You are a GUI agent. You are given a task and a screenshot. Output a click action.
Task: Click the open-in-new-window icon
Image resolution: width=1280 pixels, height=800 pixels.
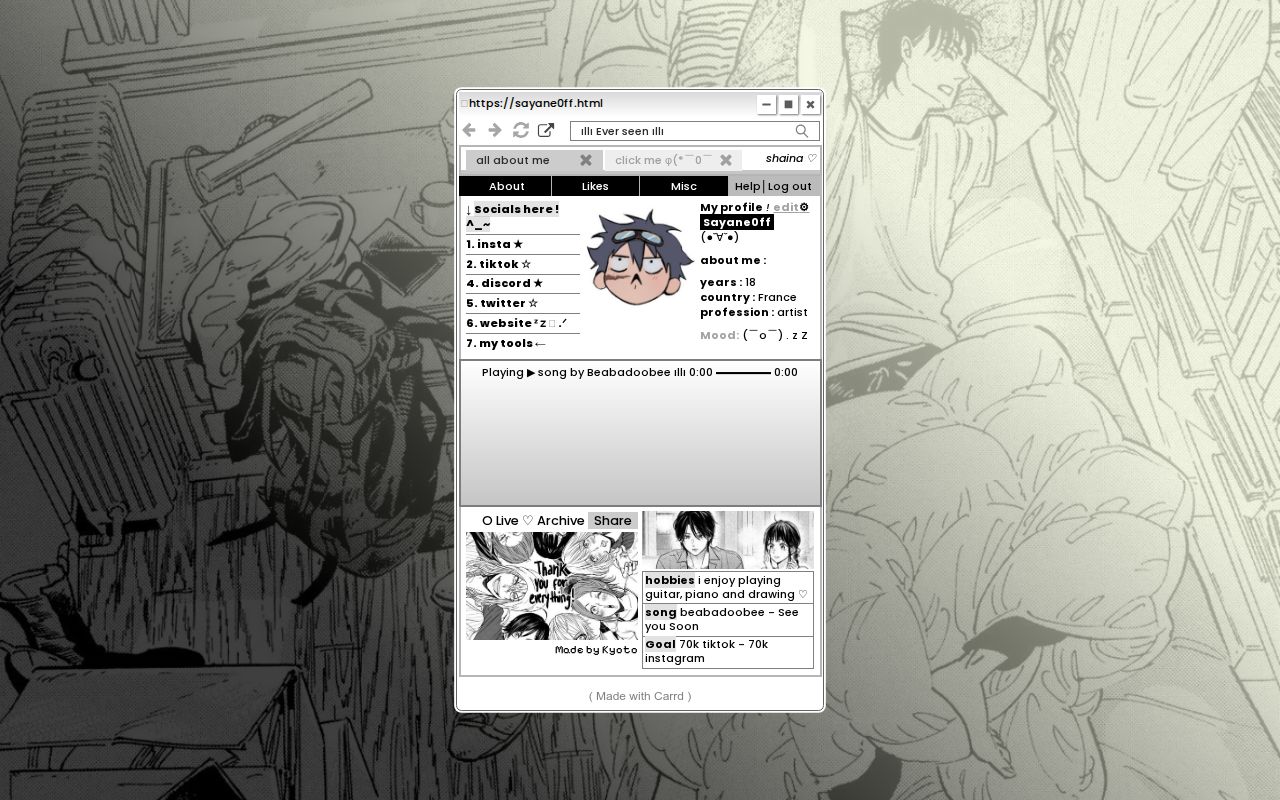click(x=545, y=129)
